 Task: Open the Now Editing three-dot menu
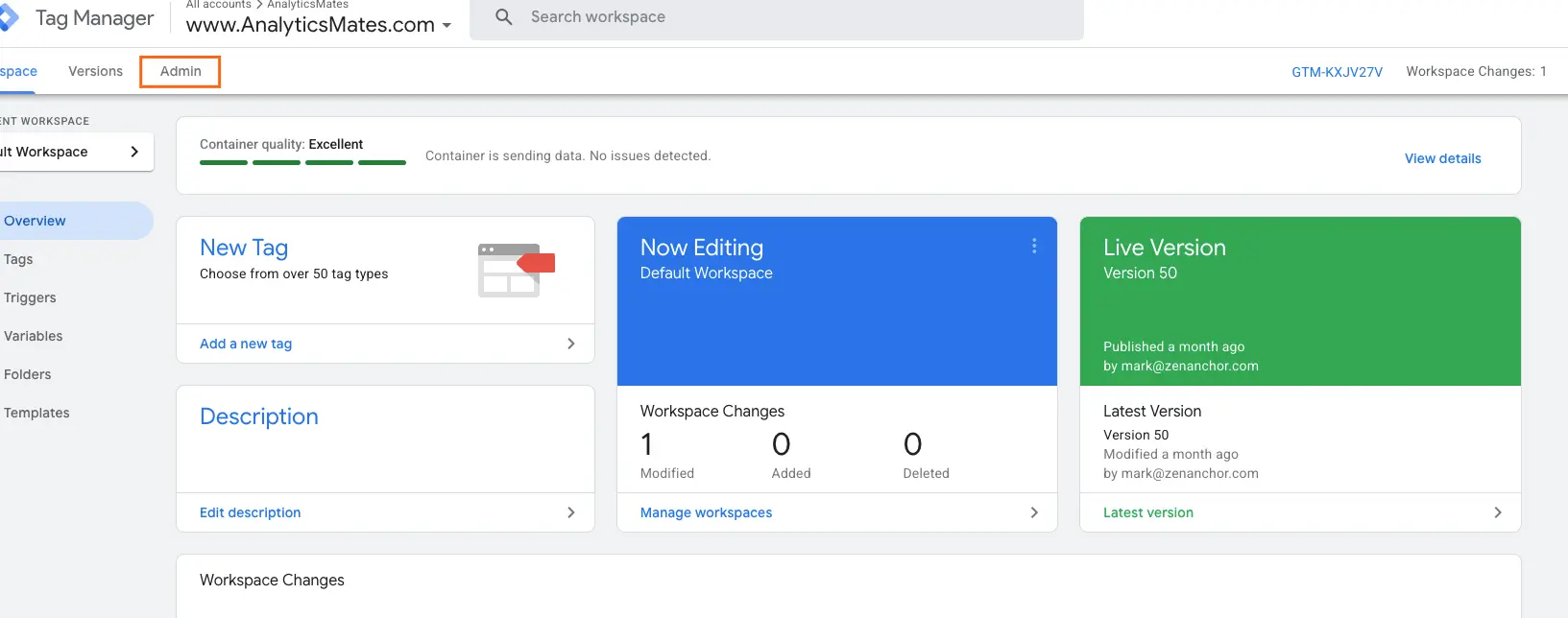click(1034, 247)
